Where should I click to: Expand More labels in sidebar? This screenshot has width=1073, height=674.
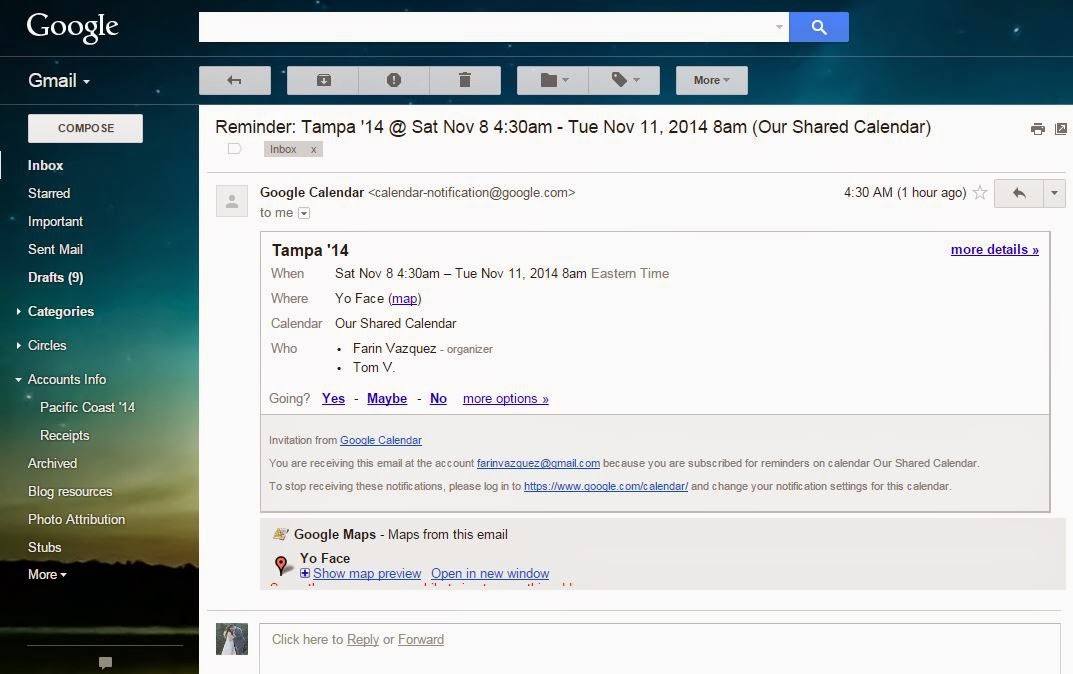[x=47, y=575]
